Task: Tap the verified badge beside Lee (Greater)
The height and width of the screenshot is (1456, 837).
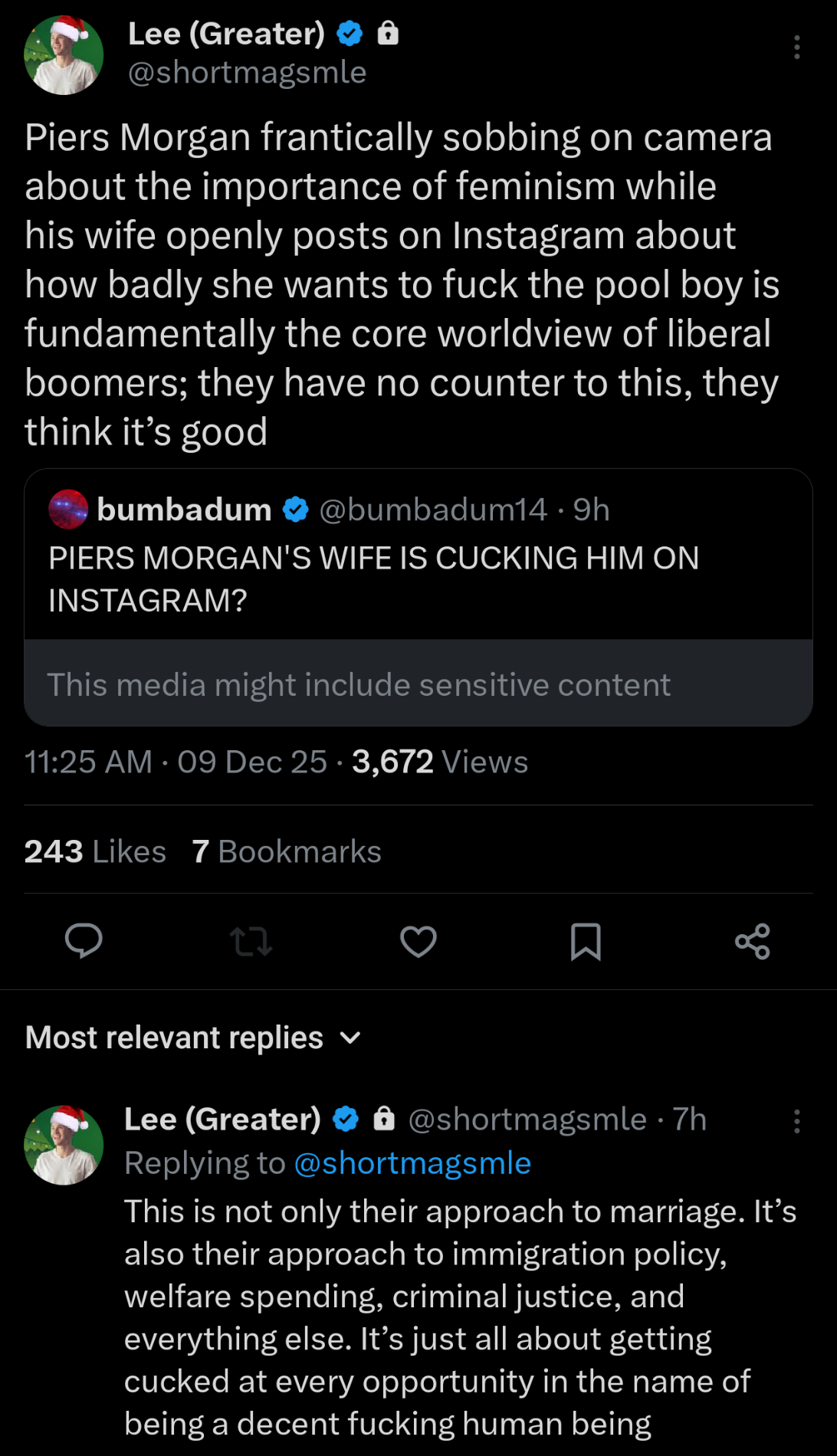Action: point(350,34)
